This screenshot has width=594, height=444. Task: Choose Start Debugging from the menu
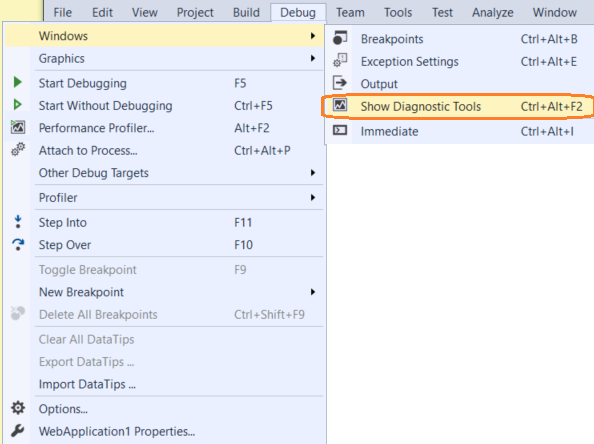164,83
